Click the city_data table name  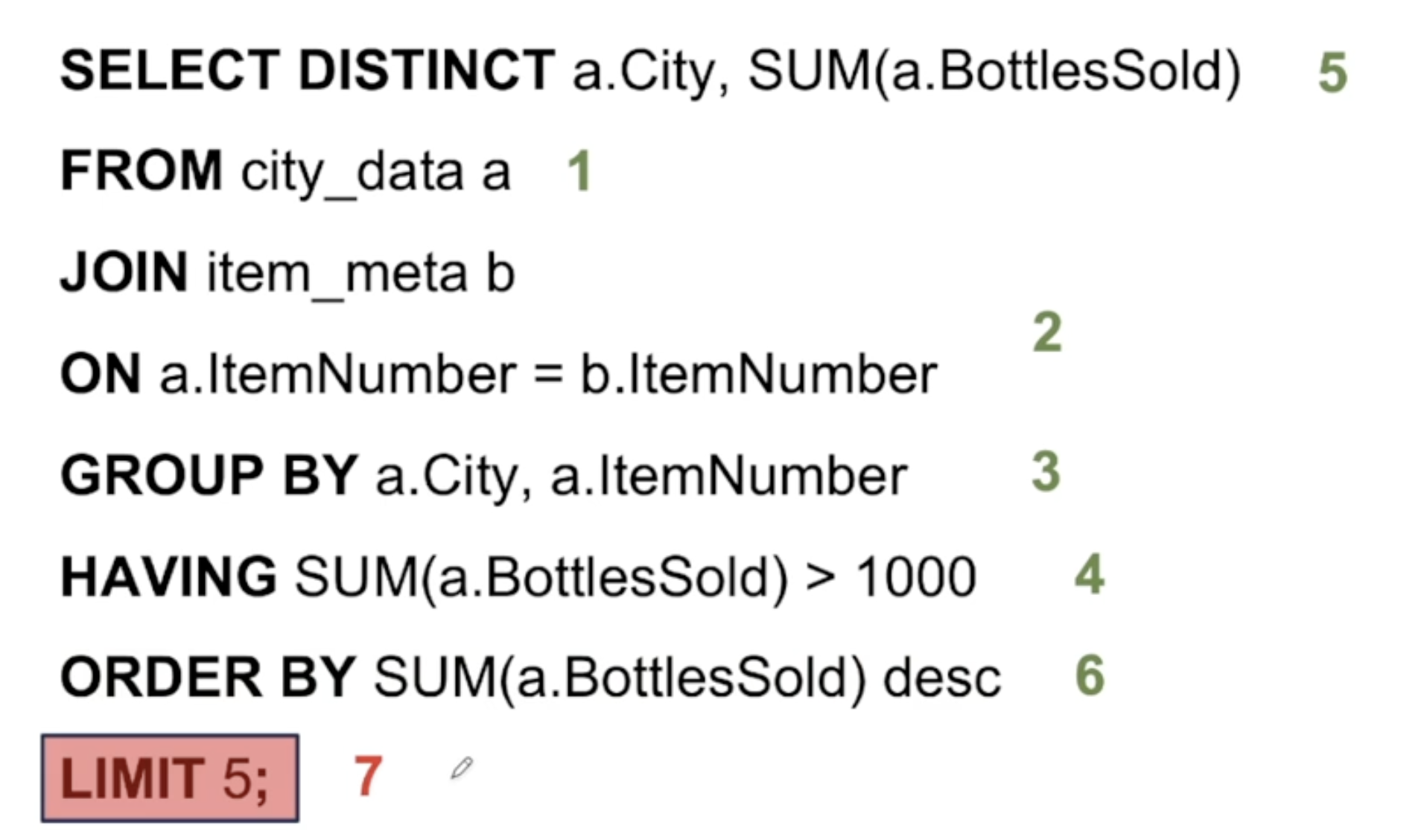click(352, 174)
